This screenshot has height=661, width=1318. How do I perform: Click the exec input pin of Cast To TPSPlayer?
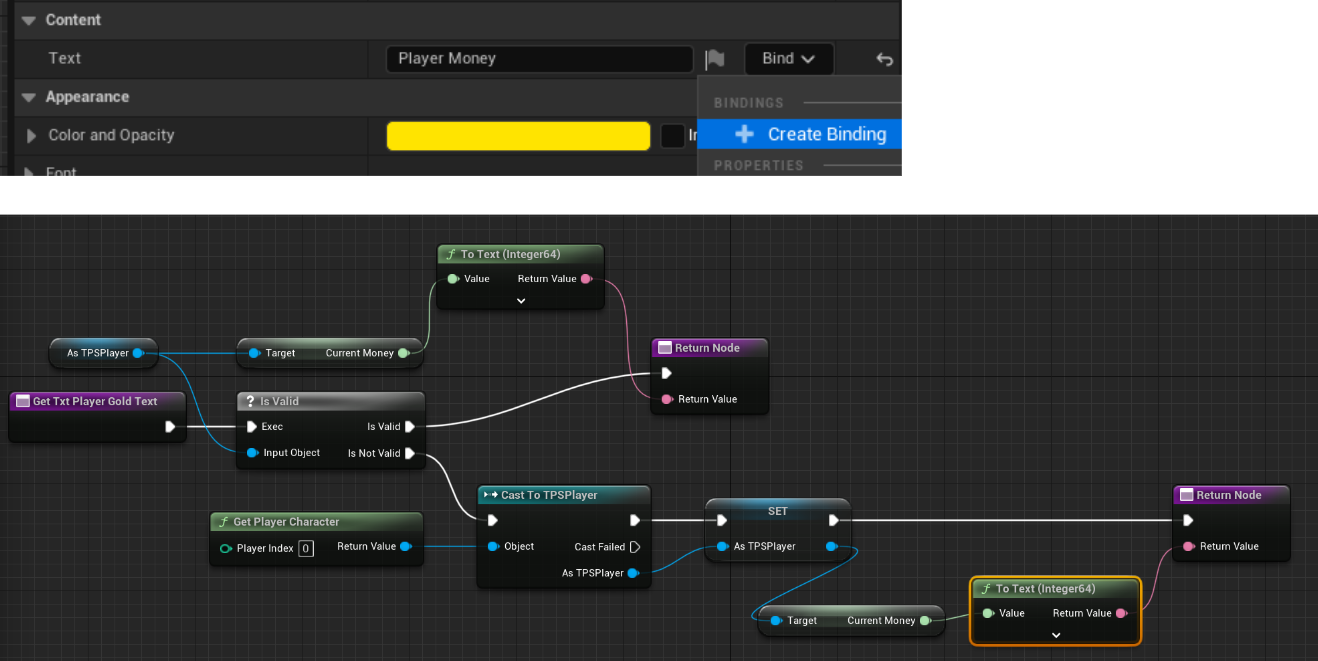coord(492,520)
